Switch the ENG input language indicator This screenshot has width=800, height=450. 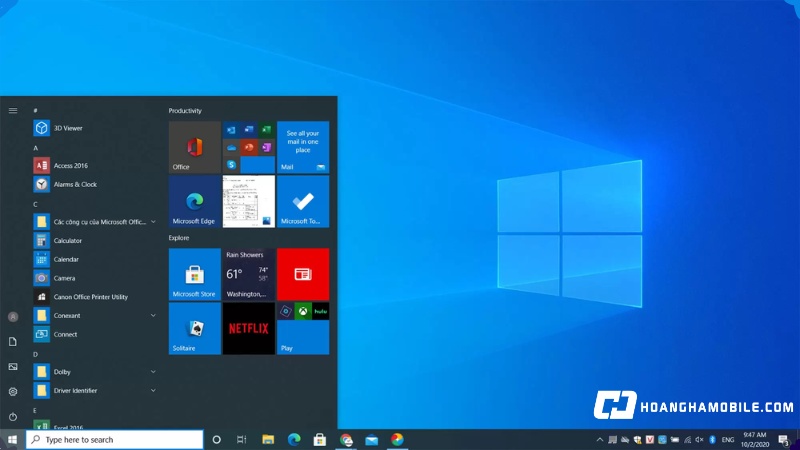point(728,439)
